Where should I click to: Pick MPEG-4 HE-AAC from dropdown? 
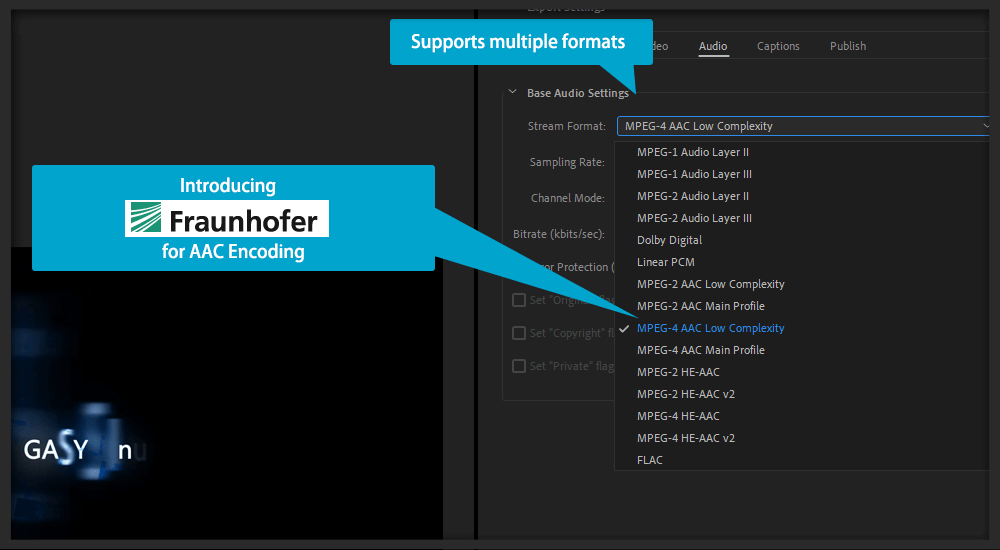coord(678,417)
